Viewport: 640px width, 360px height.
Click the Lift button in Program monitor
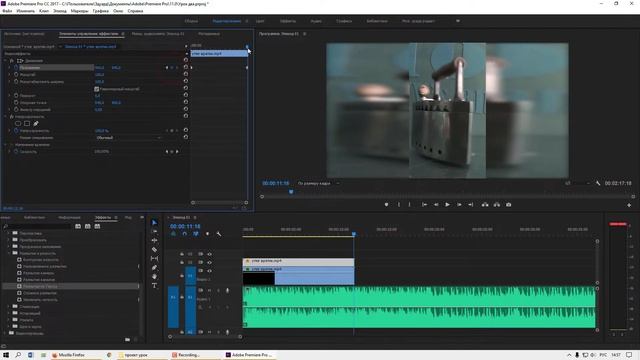[485, 204]
